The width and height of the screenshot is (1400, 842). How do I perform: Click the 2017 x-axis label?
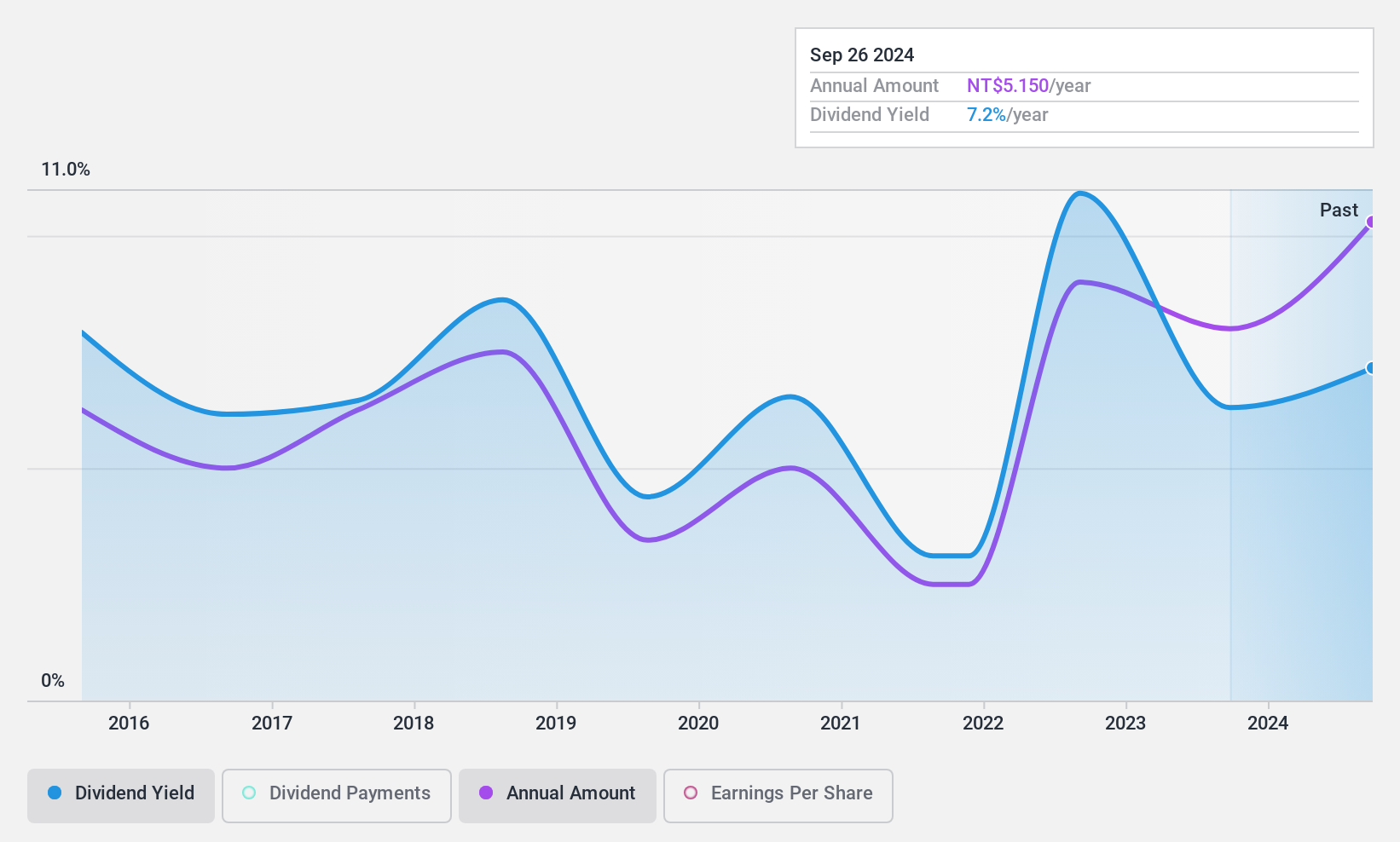tap(272, 724)
